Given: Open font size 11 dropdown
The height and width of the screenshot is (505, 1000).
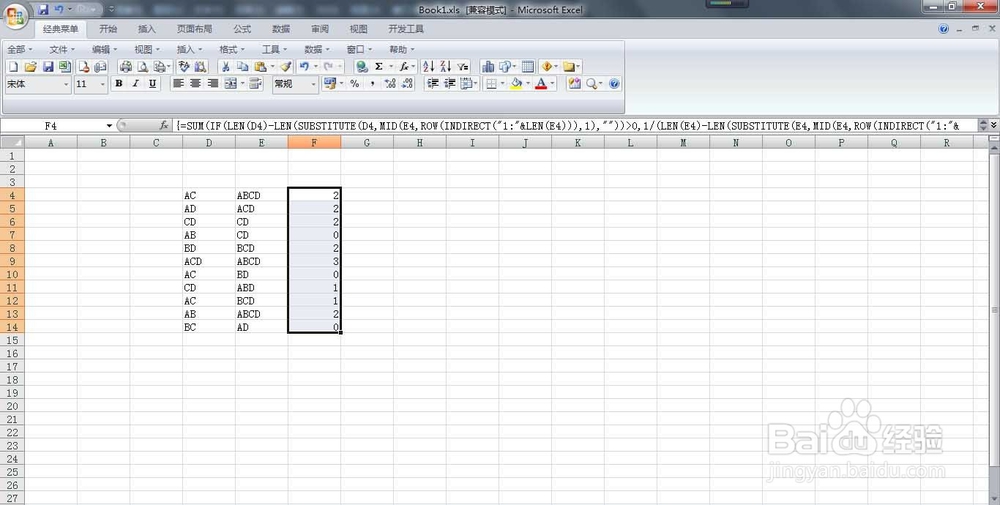Looking at the screenshot, I should point(103,84).
